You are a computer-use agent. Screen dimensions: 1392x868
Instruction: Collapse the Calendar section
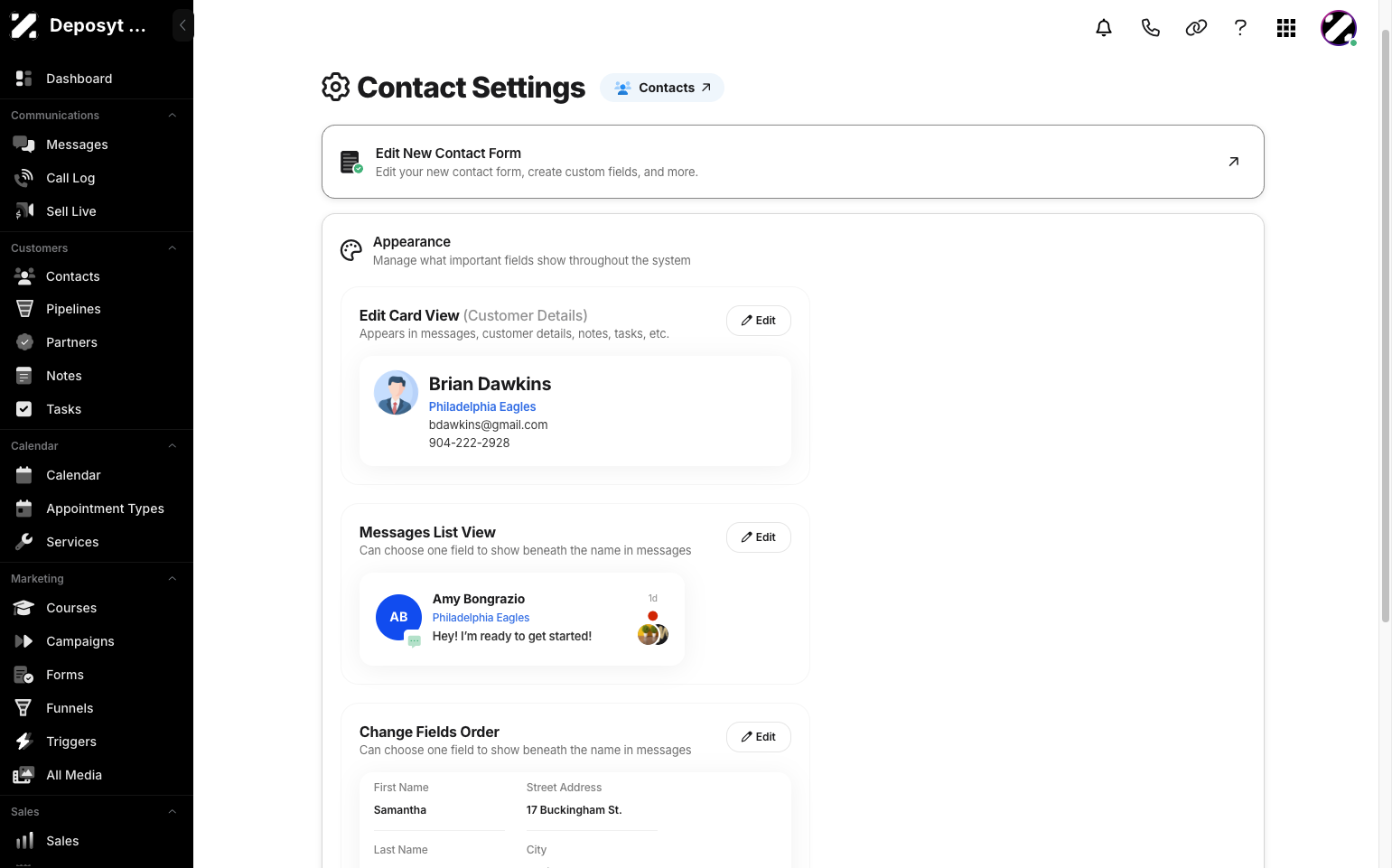[x=173, y=446]
